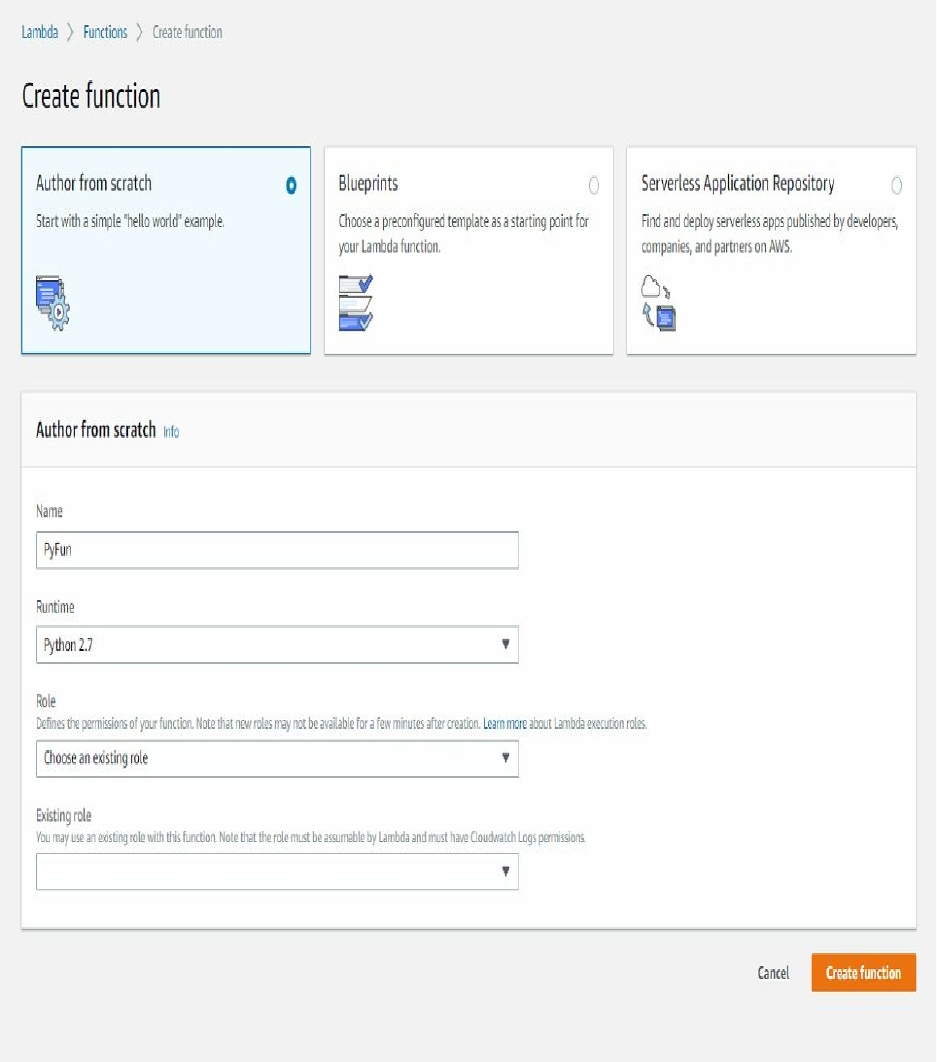
Task: Select the Blueprints radio button
Action: (x=594, y=185)
